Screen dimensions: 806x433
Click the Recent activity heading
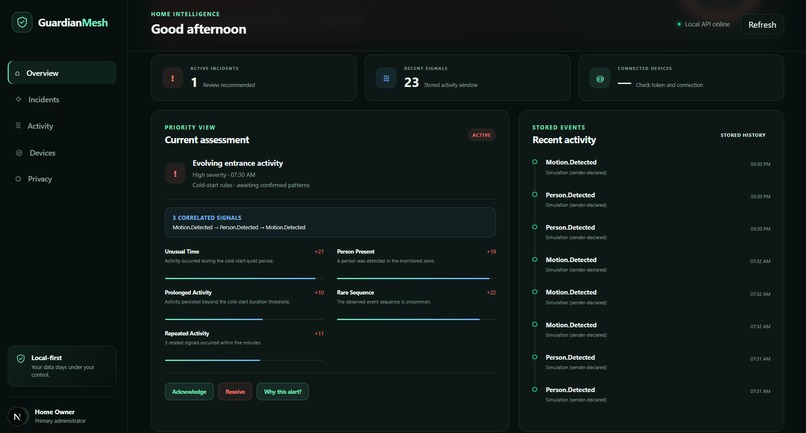coord(564,140)
